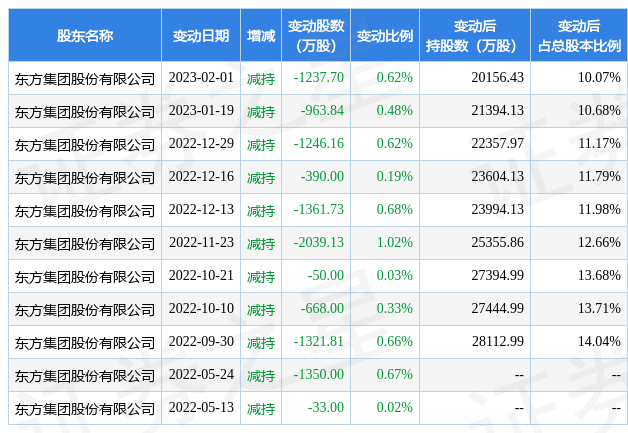Click the change ratio 0.67%
This screenshot has width=628, height=433.
pyautogui.click(x=395, y=375)
